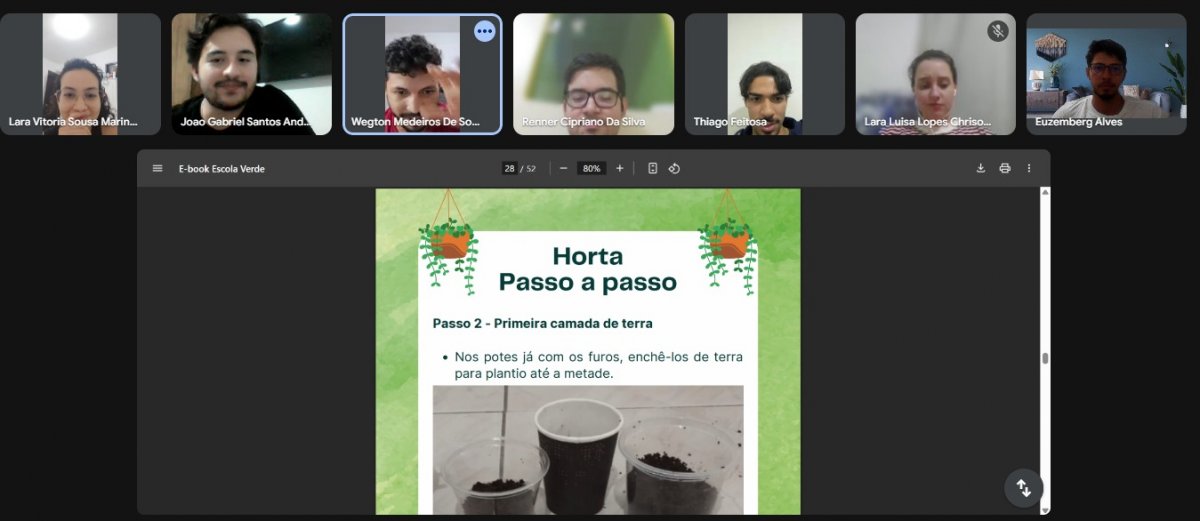Click the zoom in plus button

(620, 168)
